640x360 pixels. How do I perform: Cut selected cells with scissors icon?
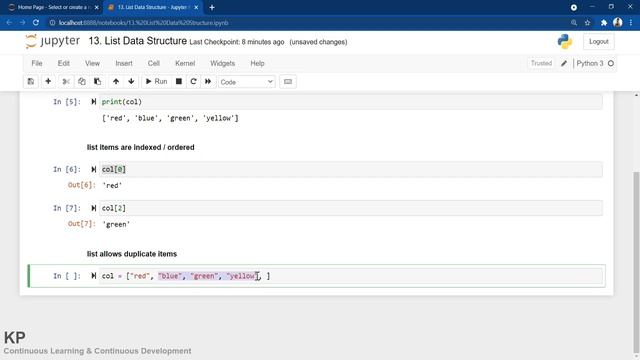click(x=66, y=82)
